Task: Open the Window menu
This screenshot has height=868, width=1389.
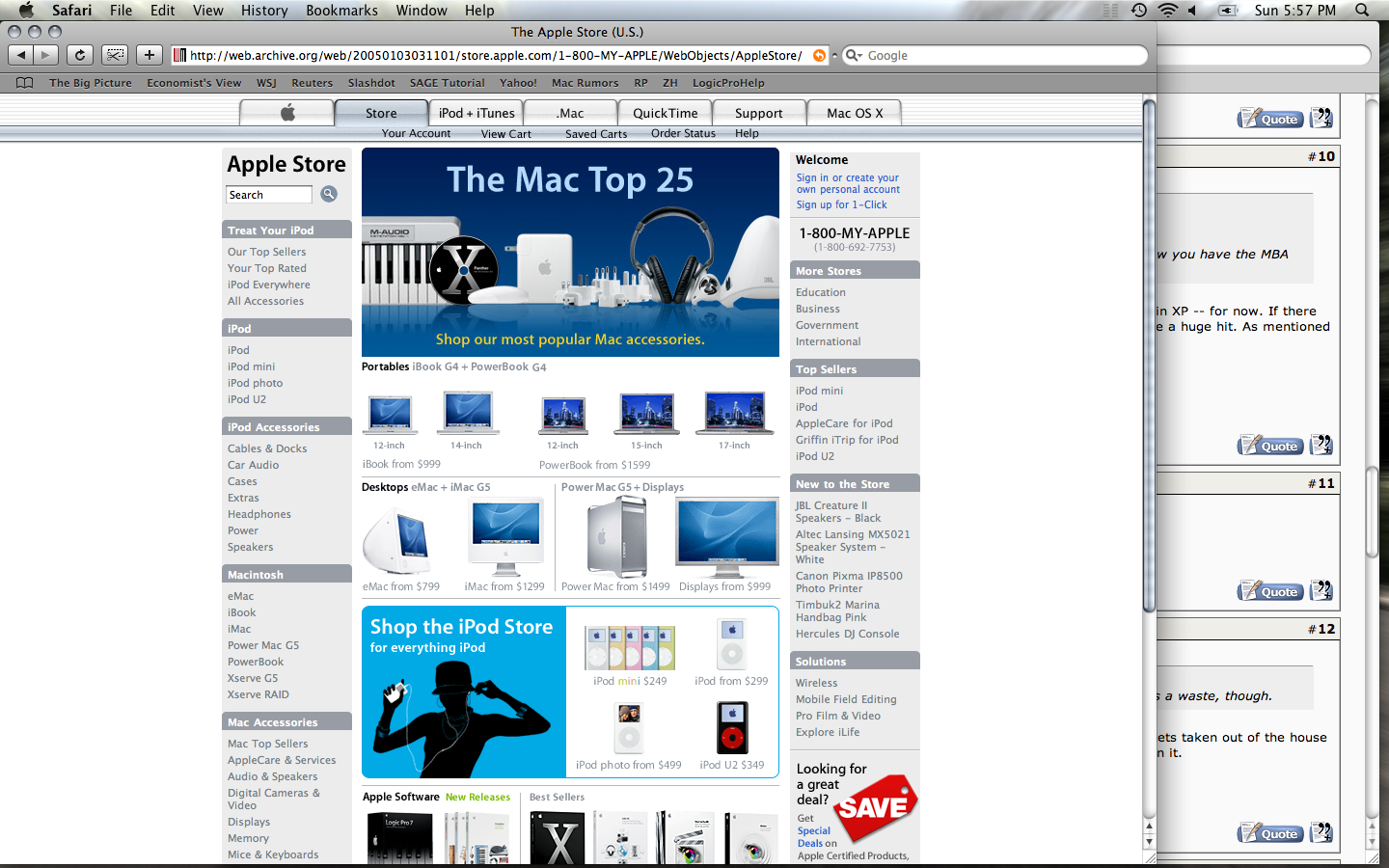Action: click(x=422, y=11)
